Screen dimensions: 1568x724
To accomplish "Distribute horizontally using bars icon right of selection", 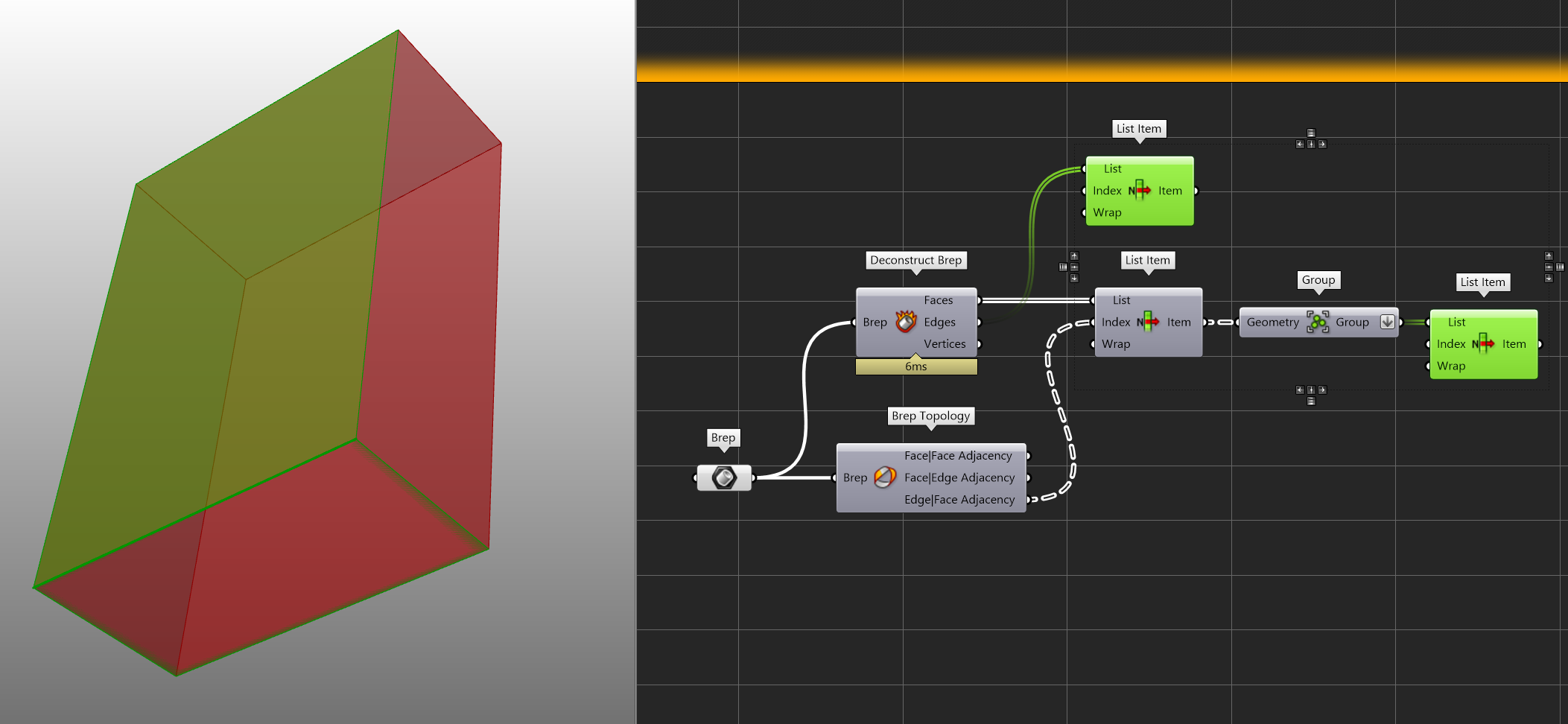I will click(1560, 267).
